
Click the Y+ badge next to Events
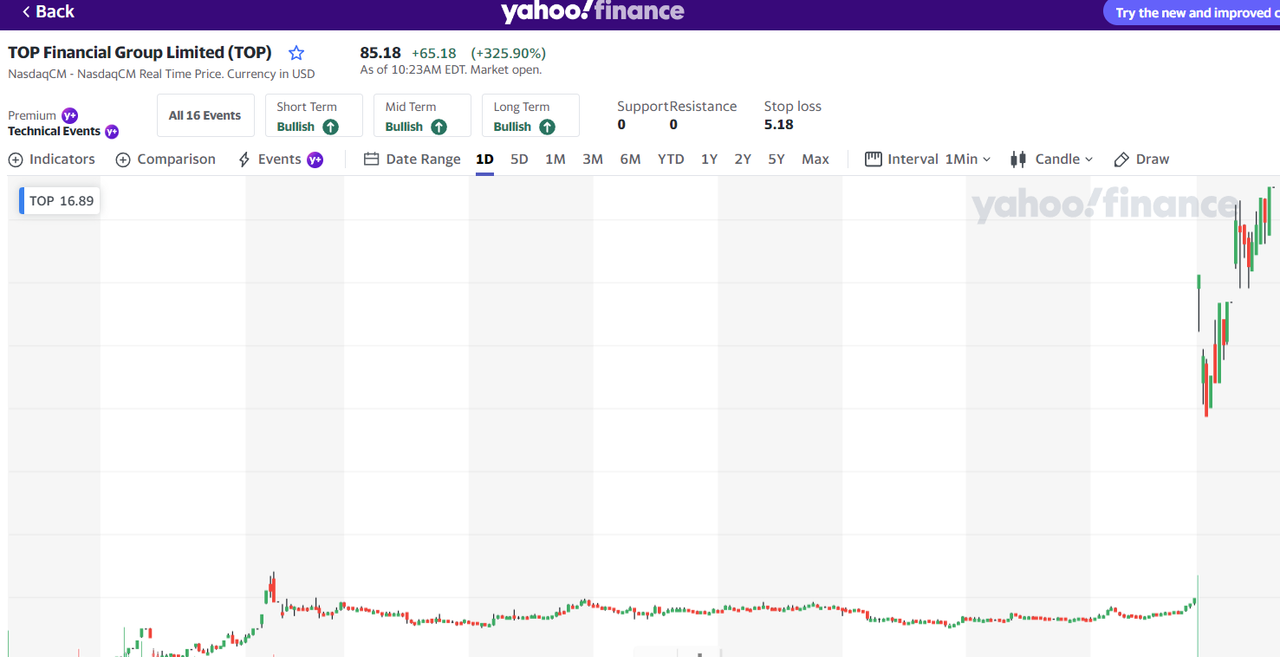pos(315,160)
